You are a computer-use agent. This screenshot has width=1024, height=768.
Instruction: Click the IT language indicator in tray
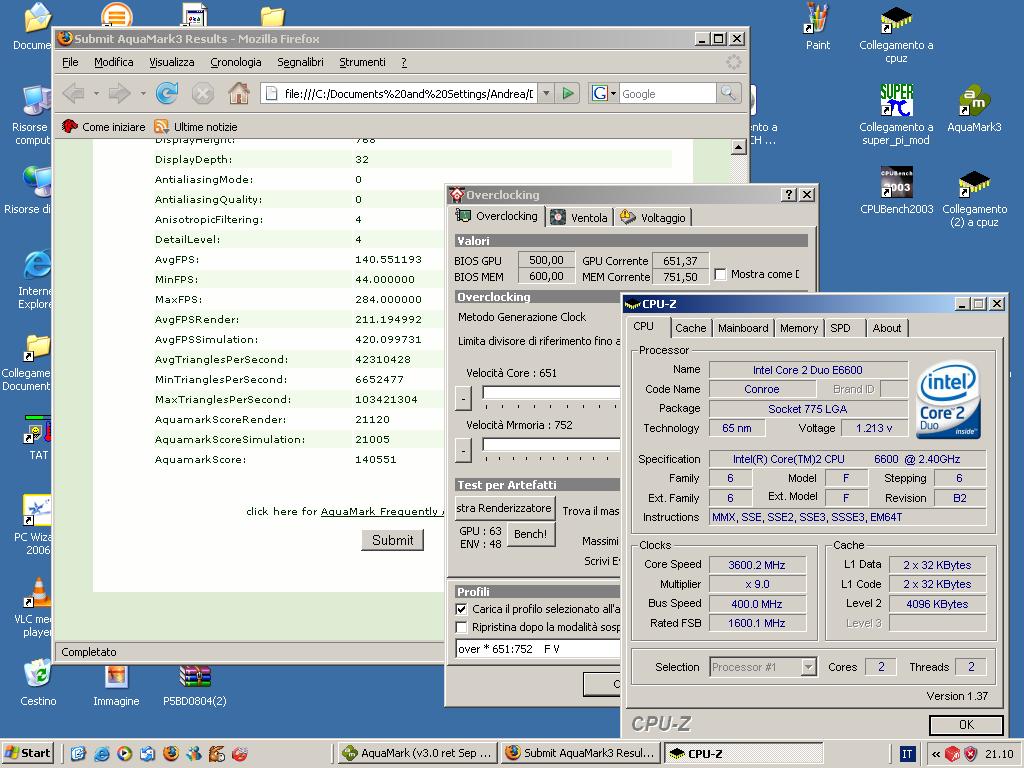click(x=907, y=754)
